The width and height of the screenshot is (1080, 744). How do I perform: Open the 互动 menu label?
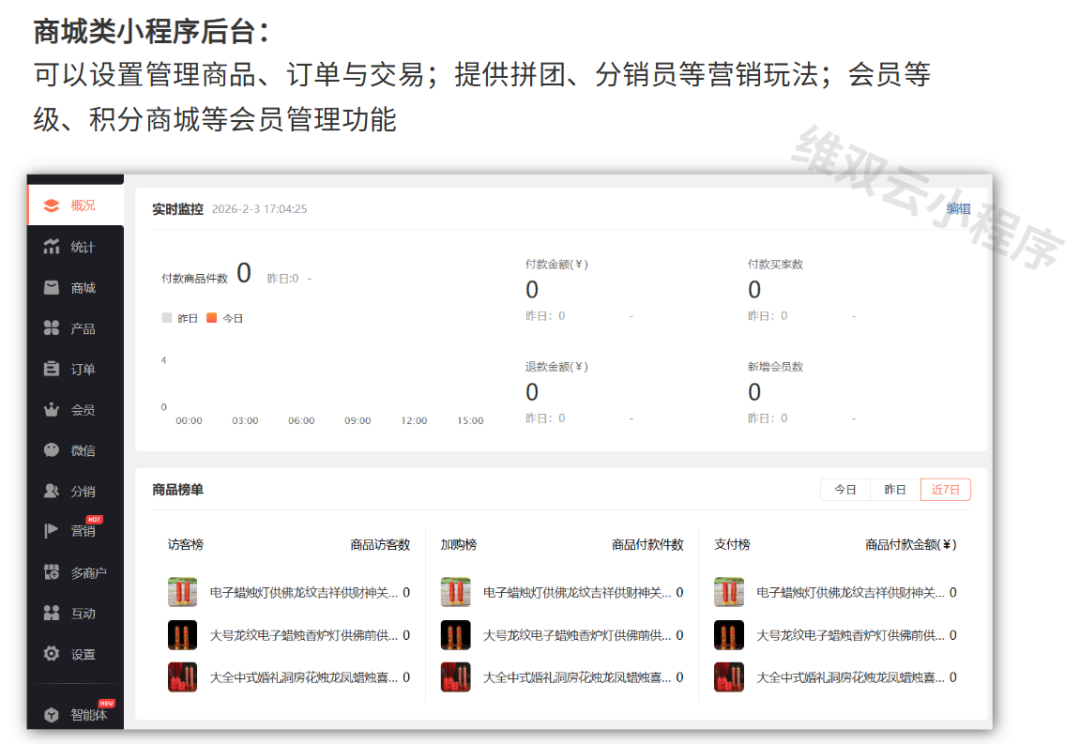(83, 613)
